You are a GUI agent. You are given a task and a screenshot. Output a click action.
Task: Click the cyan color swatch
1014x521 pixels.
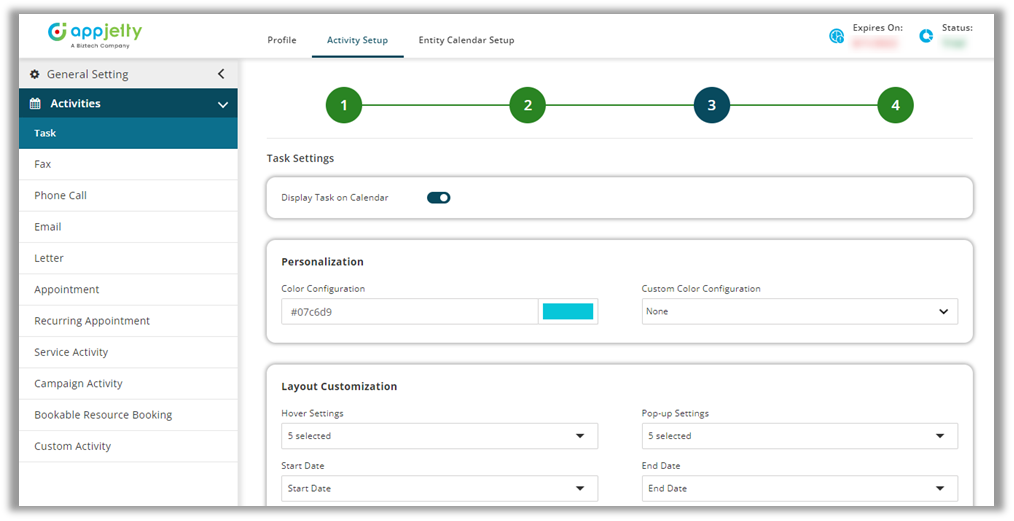567,312
